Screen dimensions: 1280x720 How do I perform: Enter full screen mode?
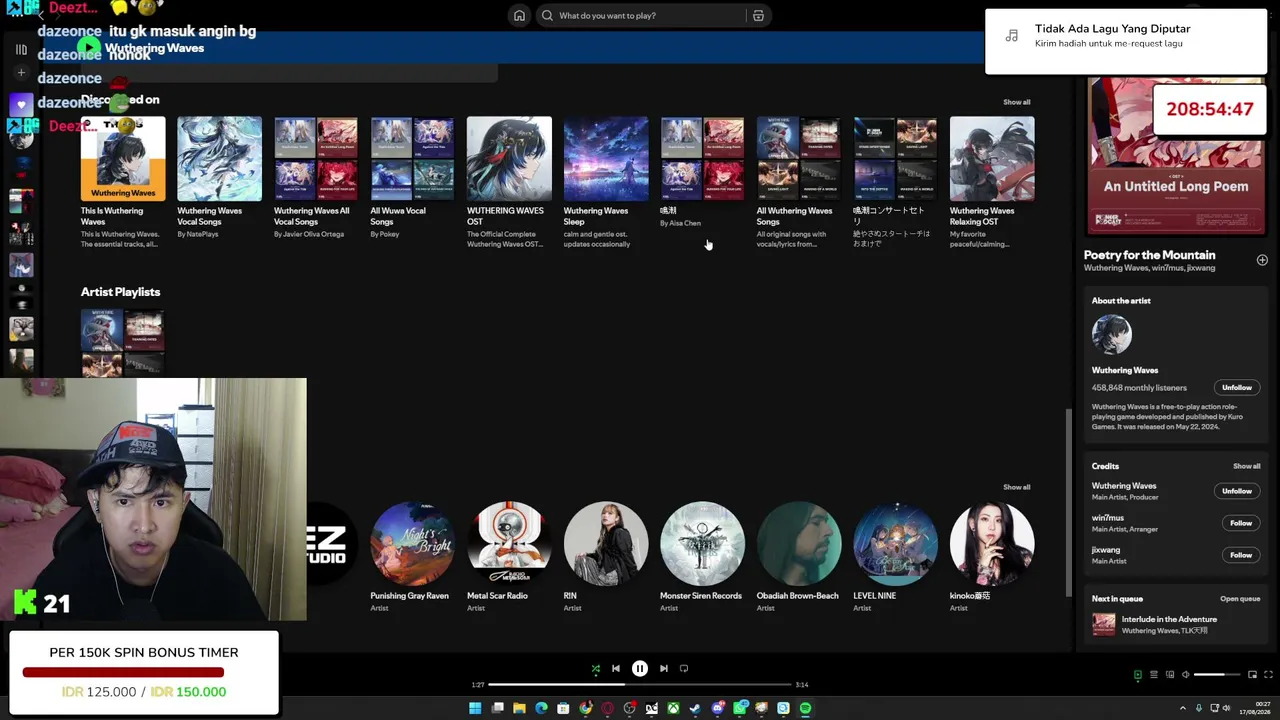click(1269, 675)
